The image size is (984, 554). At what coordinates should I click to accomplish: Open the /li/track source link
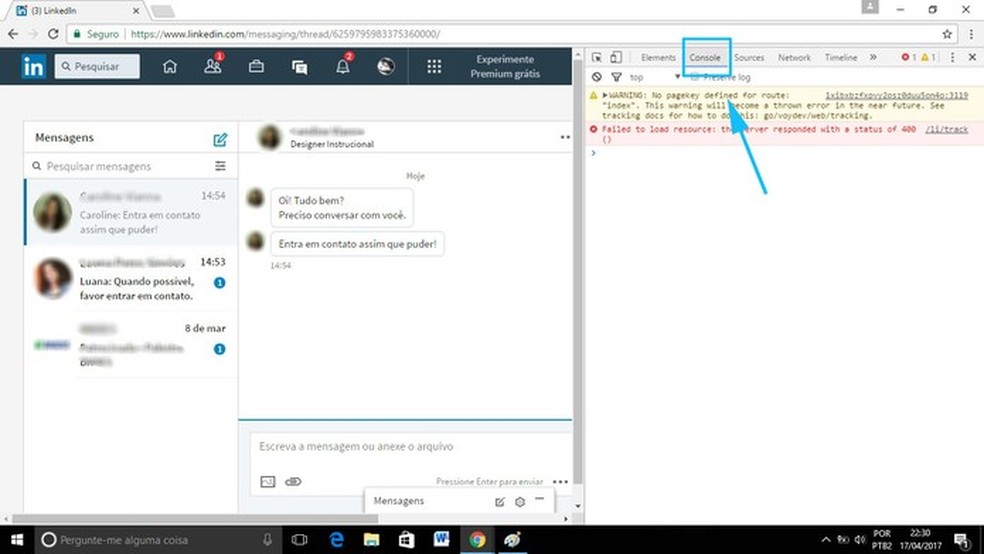[x=946, y=129]
